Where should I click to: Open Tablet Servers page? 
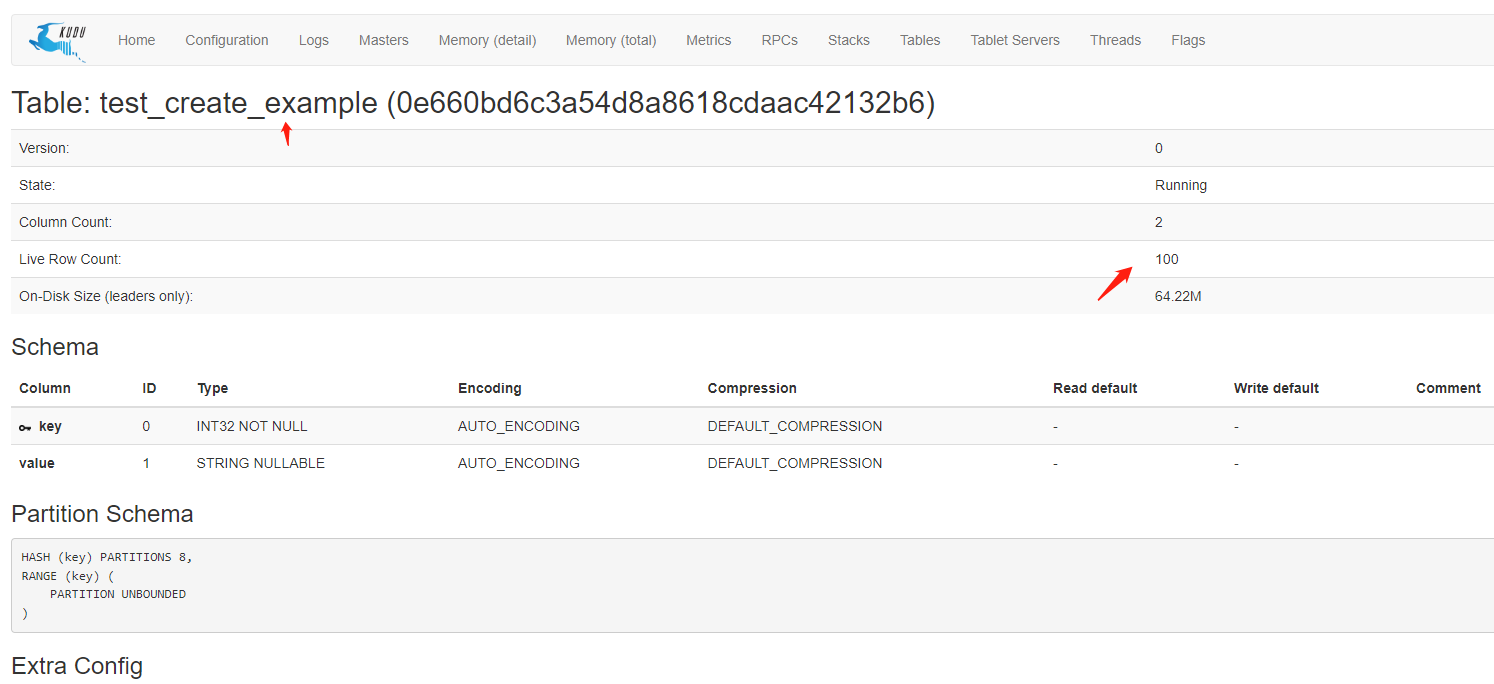(x=1015, y=41)
